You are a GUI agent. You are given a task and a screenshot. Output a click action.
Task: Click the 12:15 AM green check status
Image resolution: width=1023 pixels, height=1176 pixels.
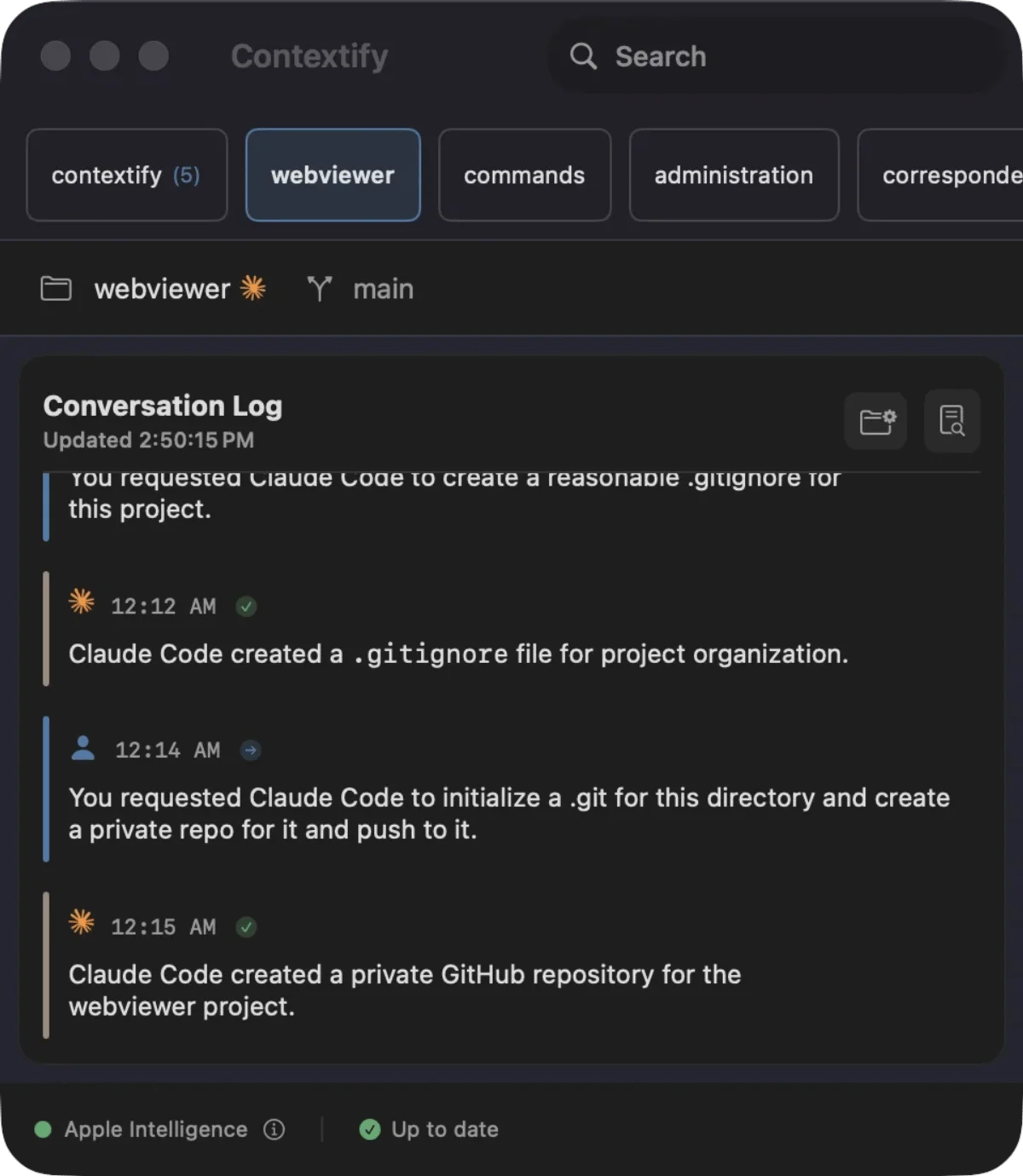point(246,927)
